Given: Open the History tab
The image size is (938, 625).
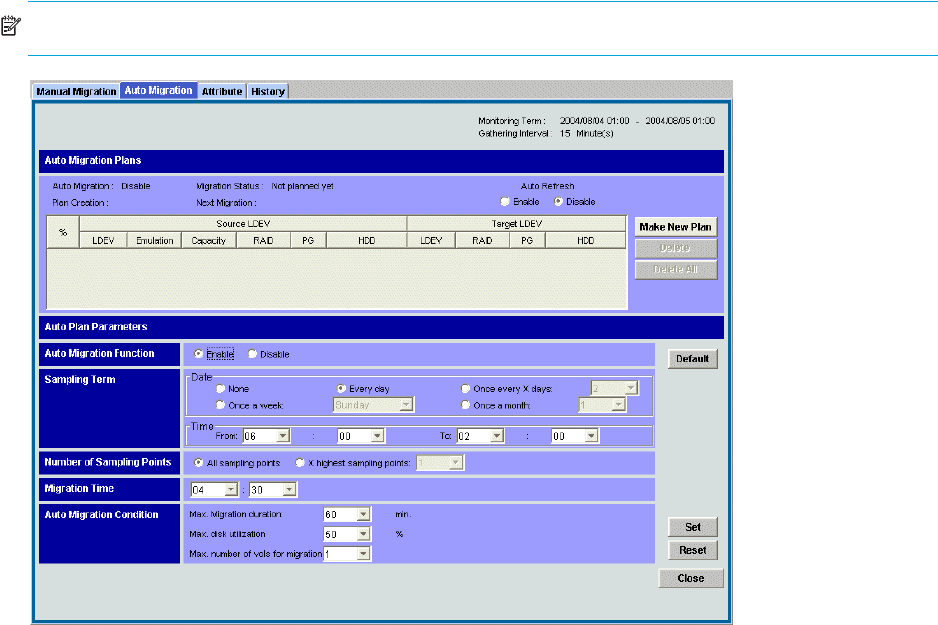Looking at the screenshot, I should click(268, 91).
